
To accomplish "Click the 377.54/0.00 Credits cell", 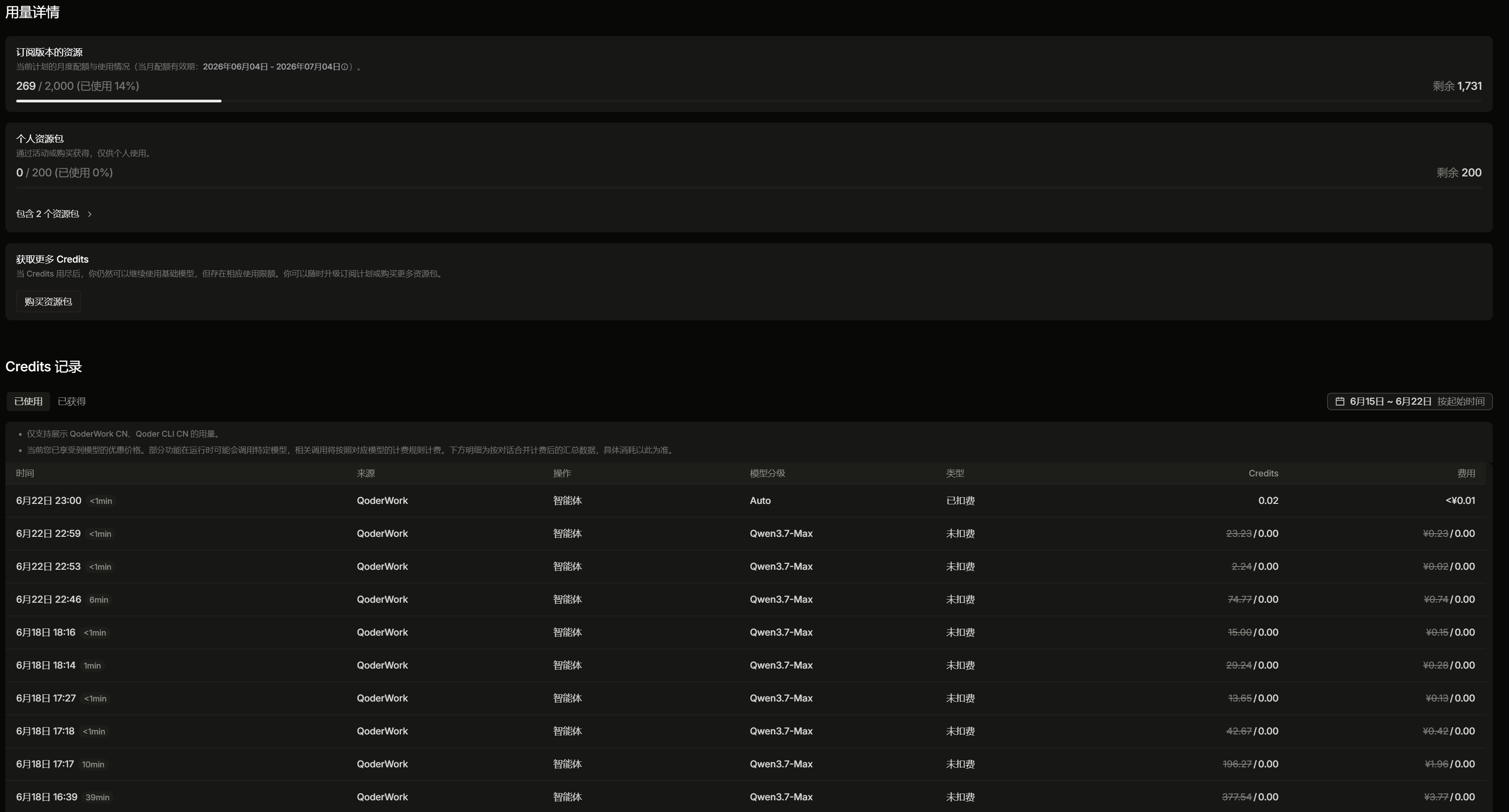I will 1250,797.
